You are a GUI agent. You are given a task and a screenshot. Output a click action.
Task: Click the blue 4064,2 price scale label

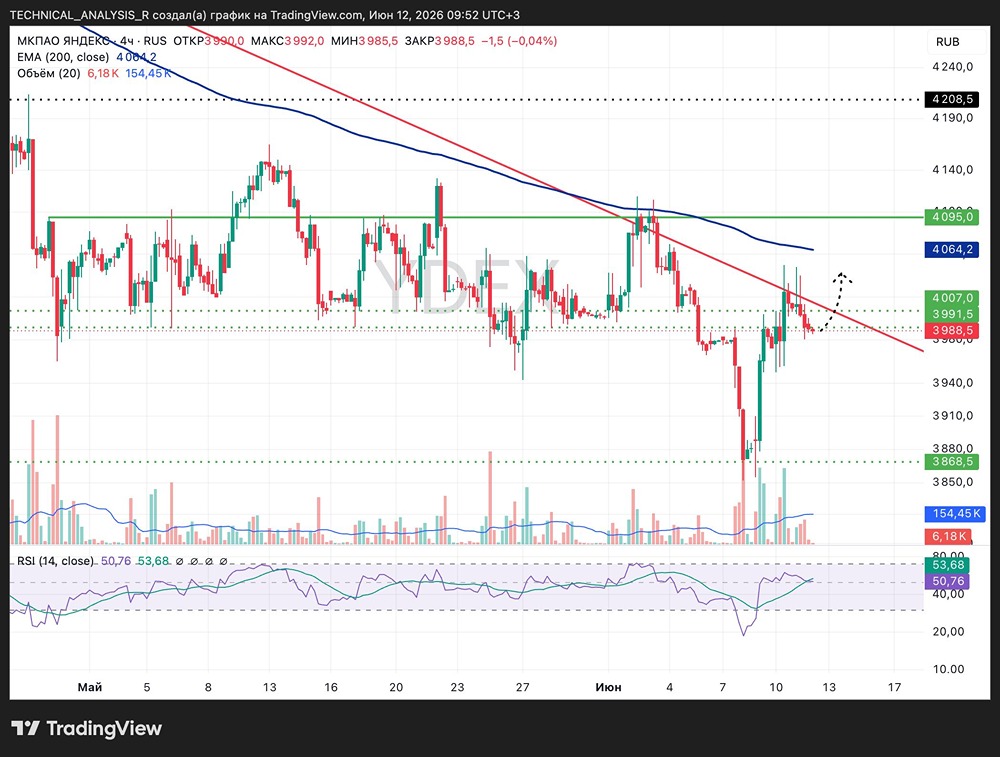952,249
